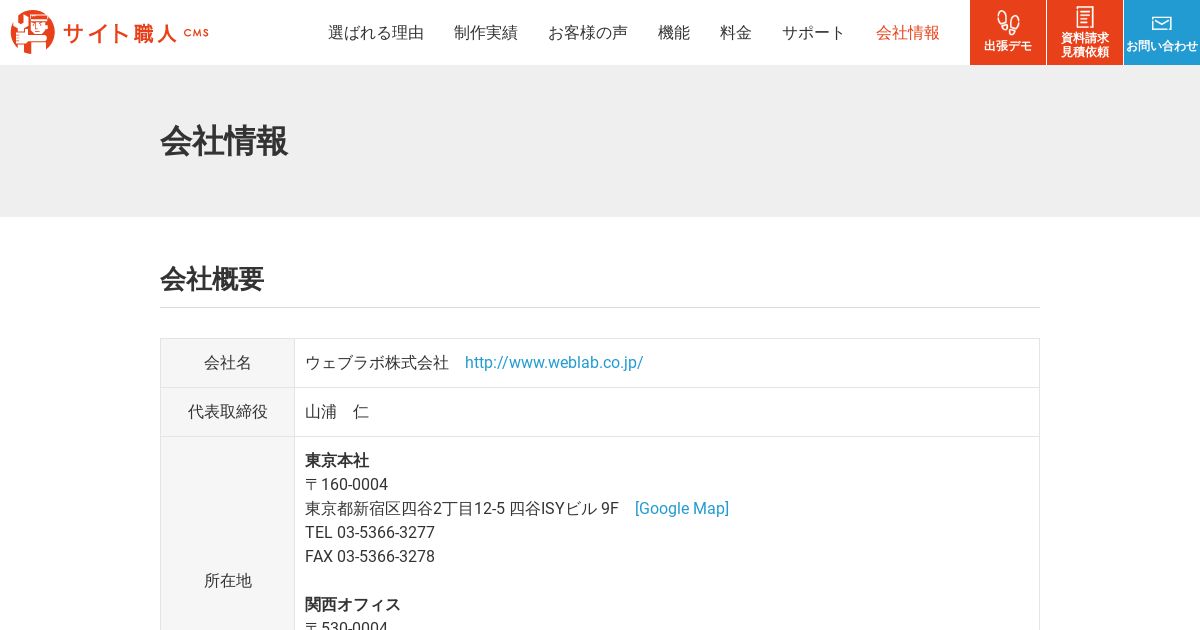
Task: Click the 〒160-0004 postal code
Action: [346, 485]
